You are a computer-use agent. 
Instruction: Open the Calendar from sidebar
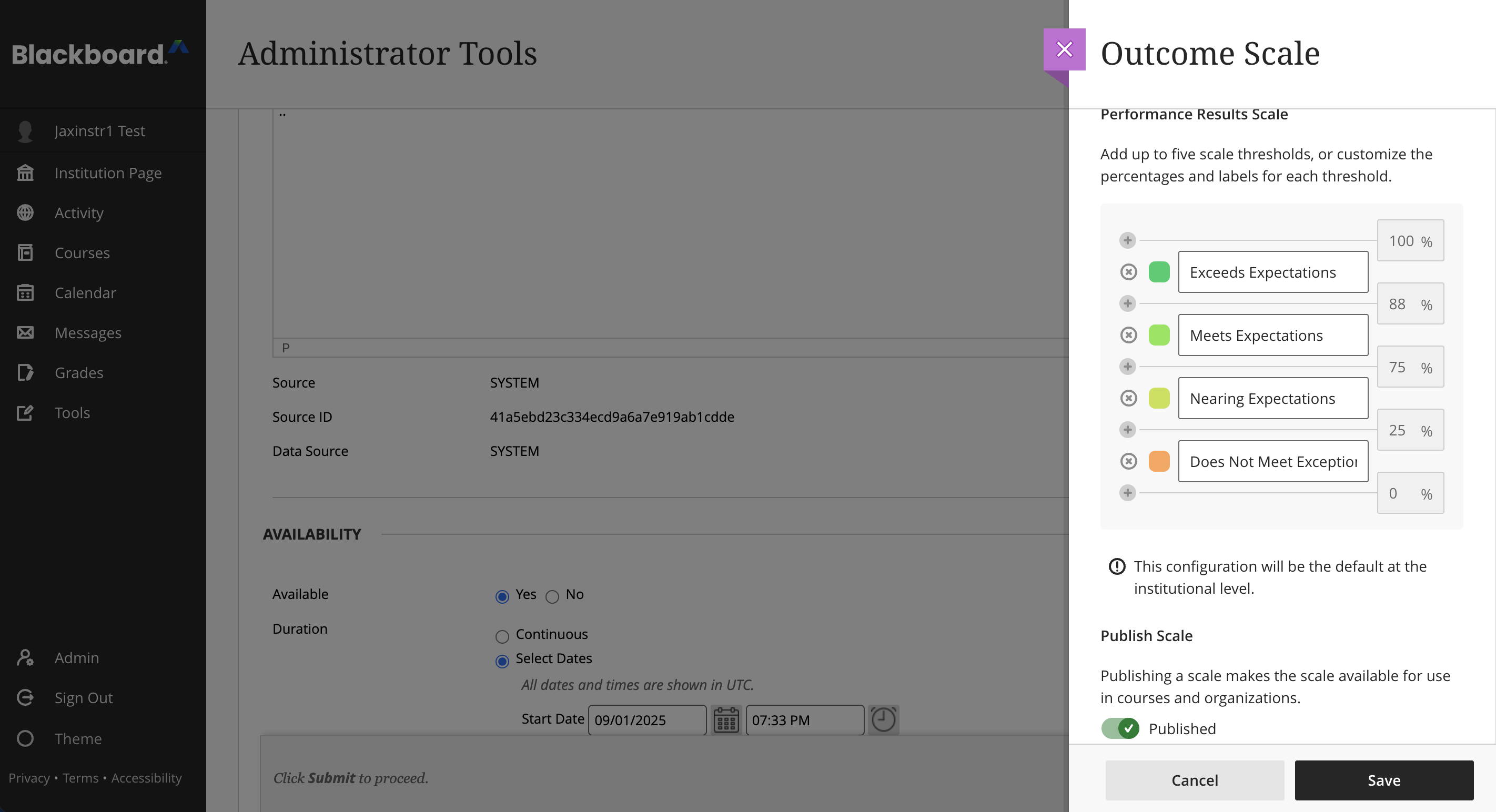click(x=85, y=292)
